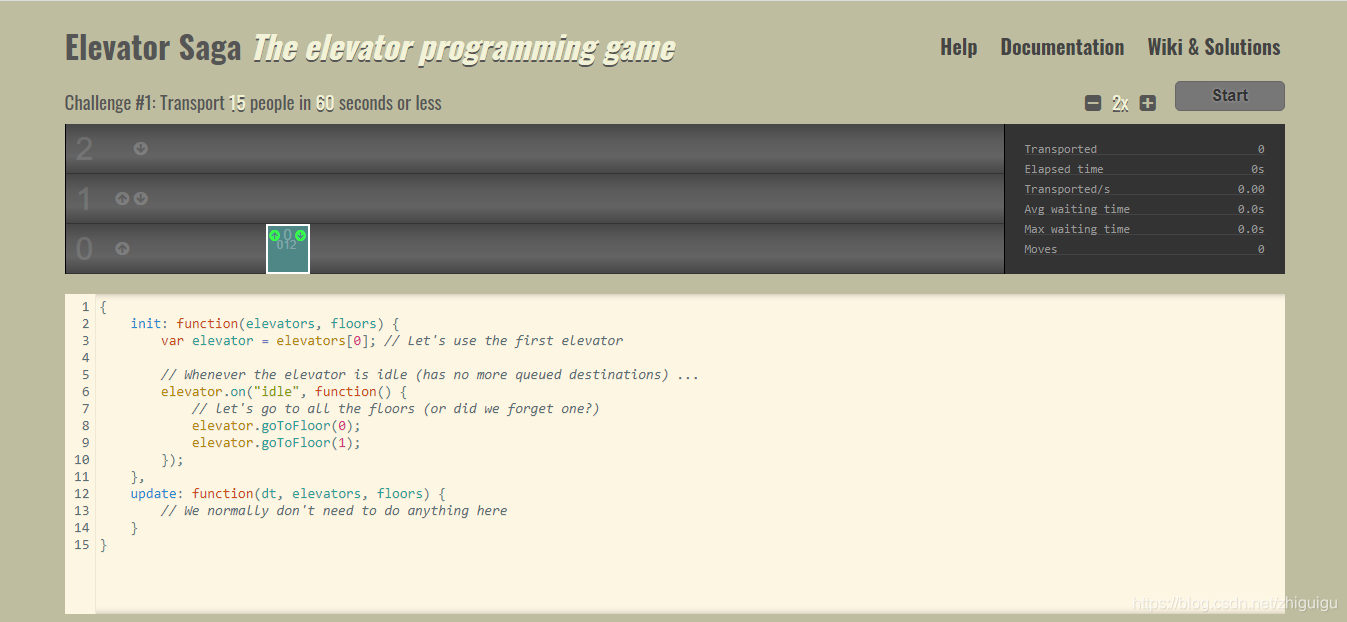The image size is (1347, 622).
Task: Click the 'go to all the floors' comment
Action: (396, 409)
